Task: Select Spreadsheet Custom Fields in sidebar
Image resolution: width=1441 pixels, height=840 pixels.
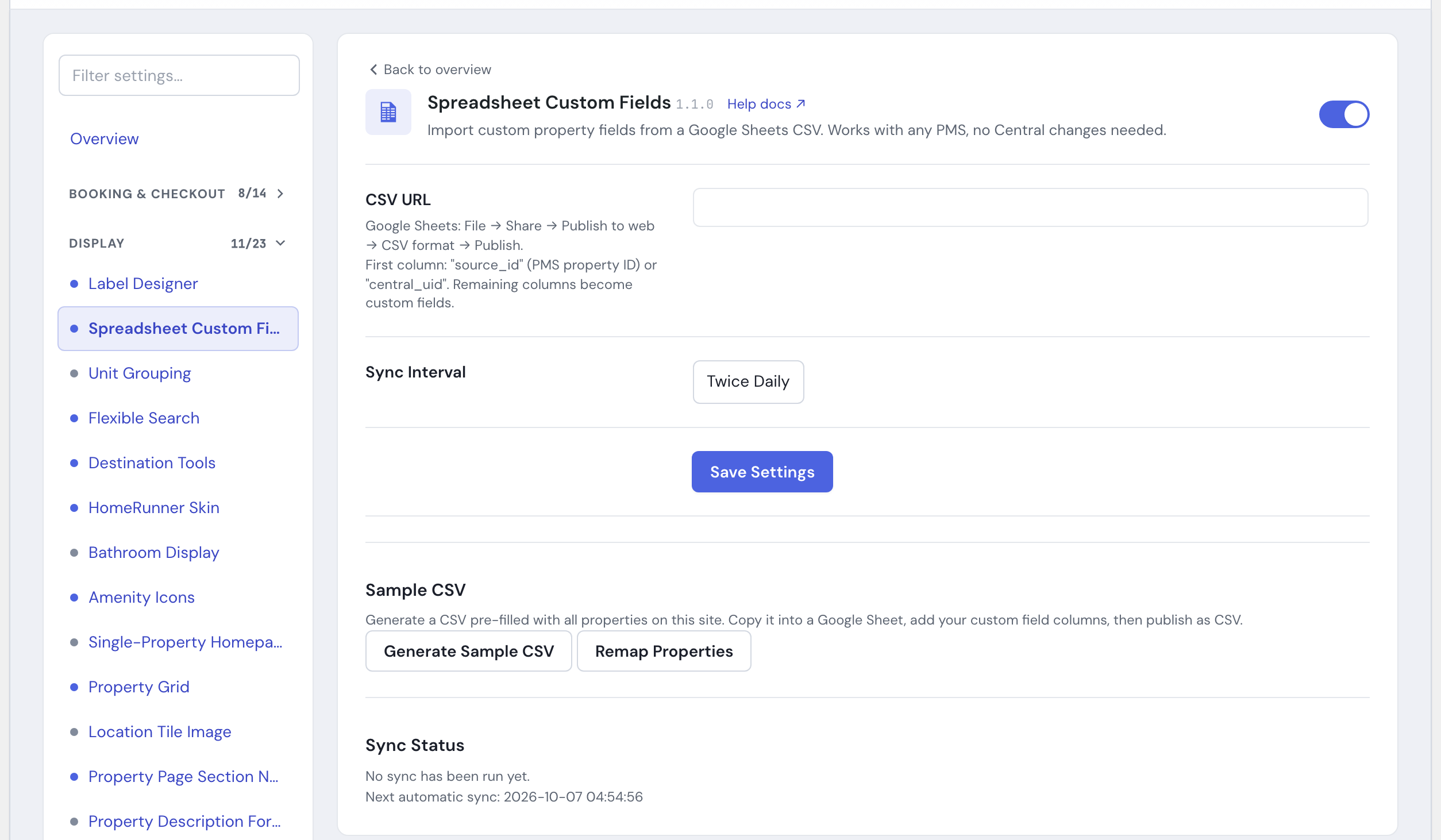Action: tap(178, 329)
